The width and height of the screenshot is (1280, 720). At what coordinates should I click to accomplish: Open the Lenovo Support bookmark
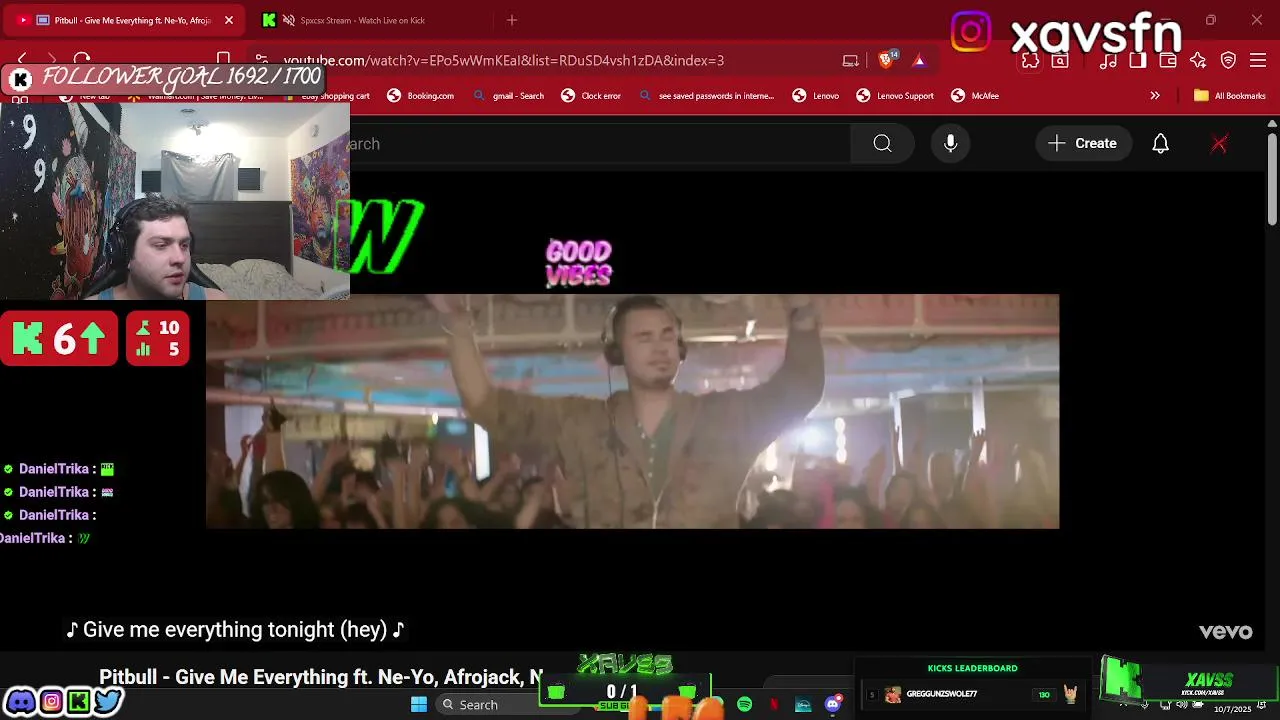click(x=895, y=96)
